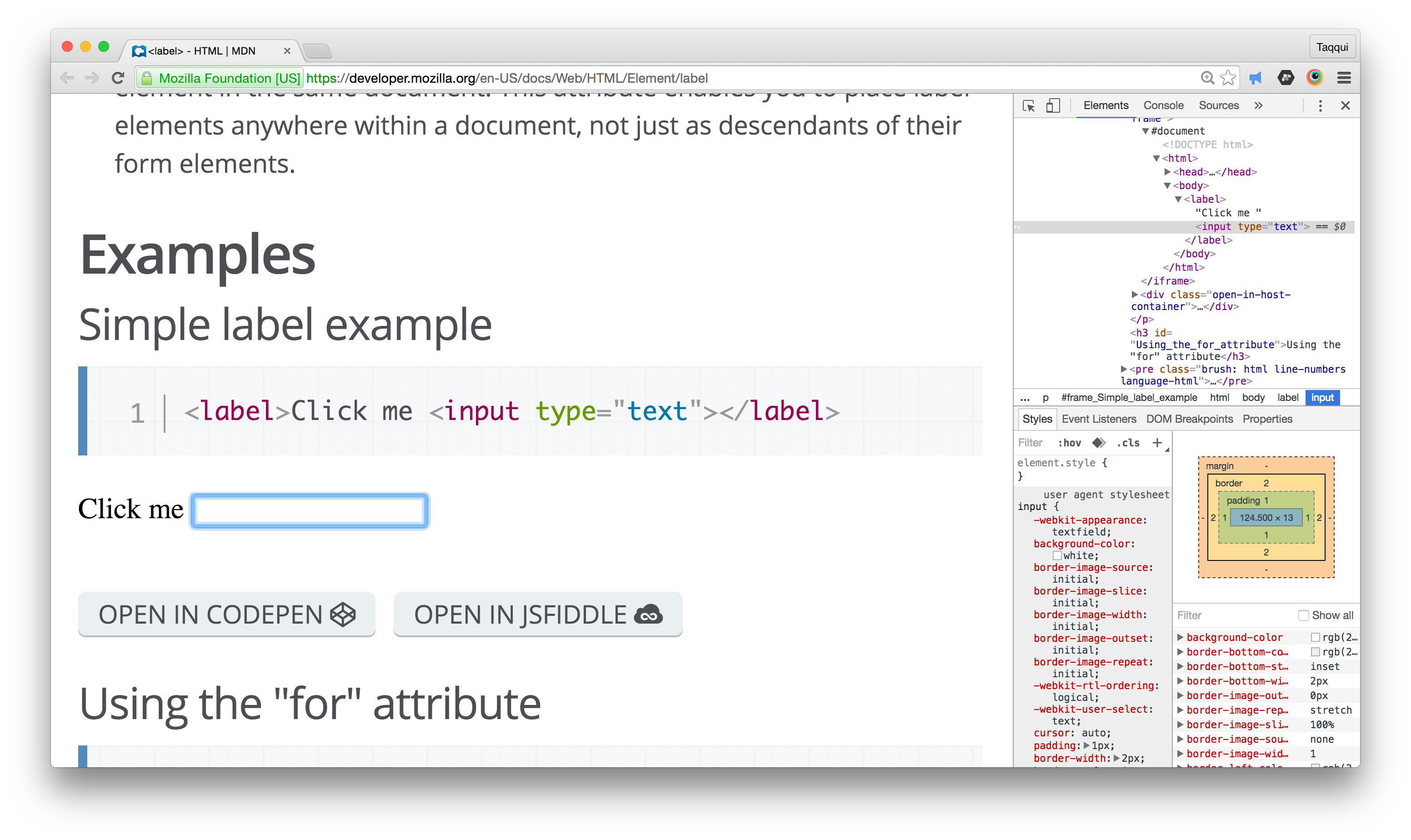Enable Show all computed properties checkbox
The width and height of the screenshot is (1411, 840).
click(x=1303, y=615)
